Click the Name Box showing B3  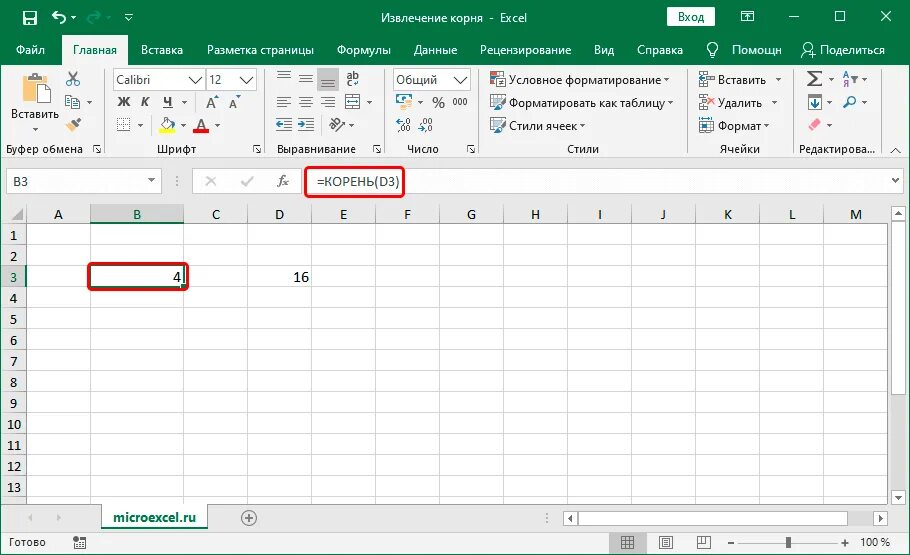pos(84,181)
